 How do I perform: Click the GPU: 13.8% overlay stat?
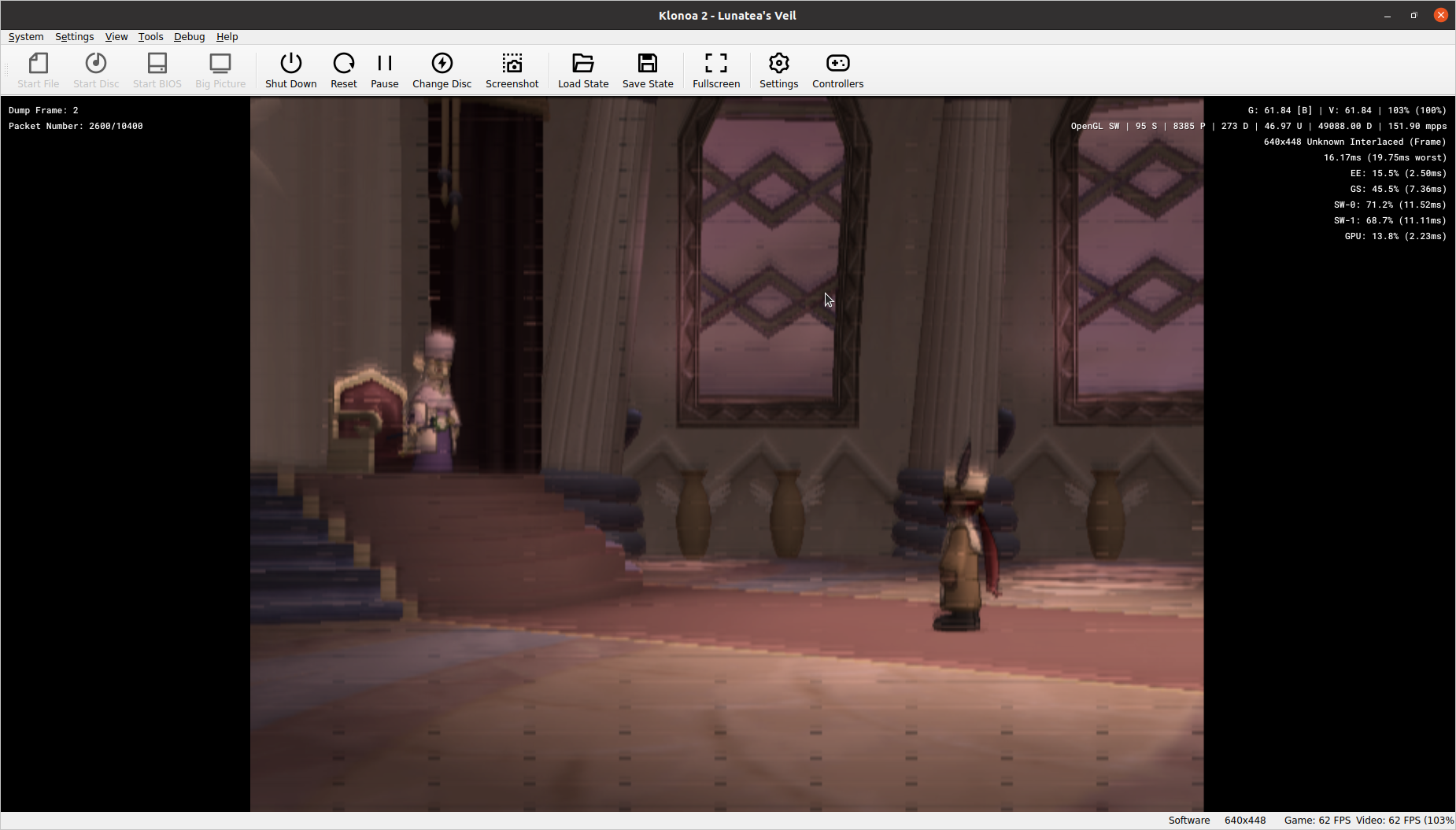click(1395, 236)
